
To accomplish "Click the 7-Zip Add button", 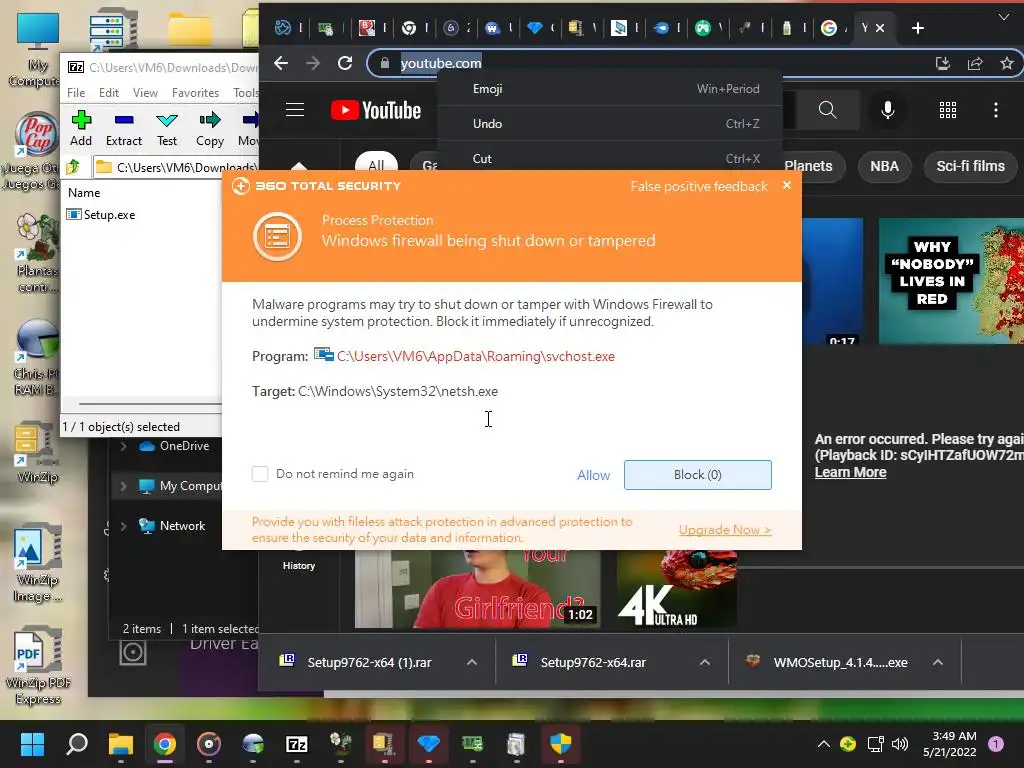I will tap(81, 128).
